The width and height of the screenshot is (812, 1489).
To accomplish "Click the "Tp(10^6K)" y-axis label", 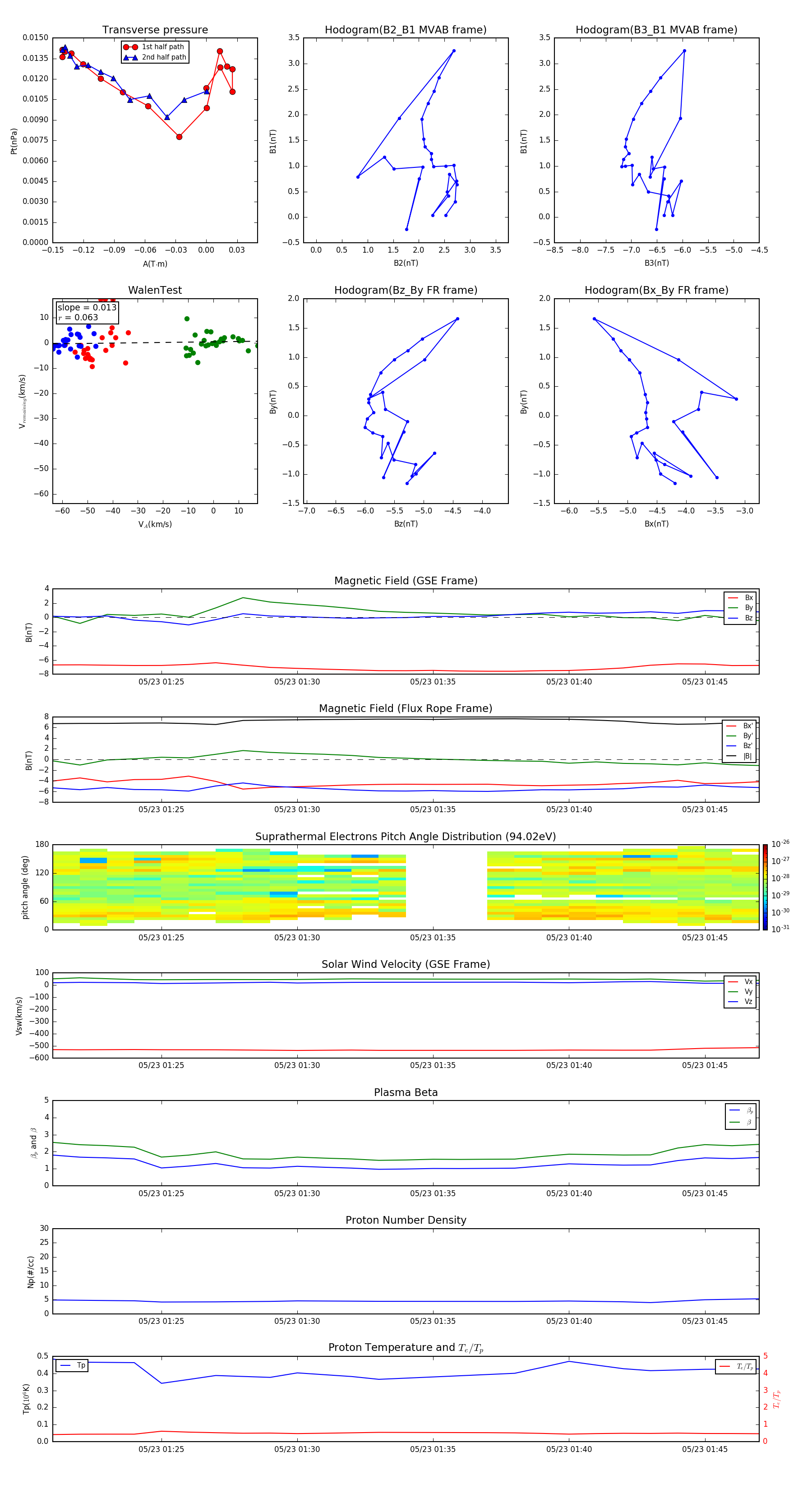I will 26,1399.
